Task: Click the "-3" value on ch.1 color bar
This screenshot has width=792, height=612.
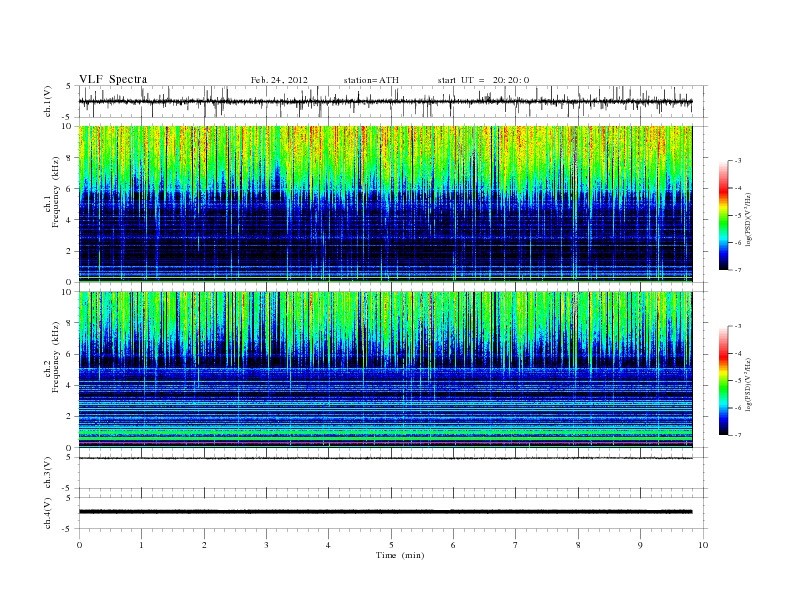Action: click(738, 161)
